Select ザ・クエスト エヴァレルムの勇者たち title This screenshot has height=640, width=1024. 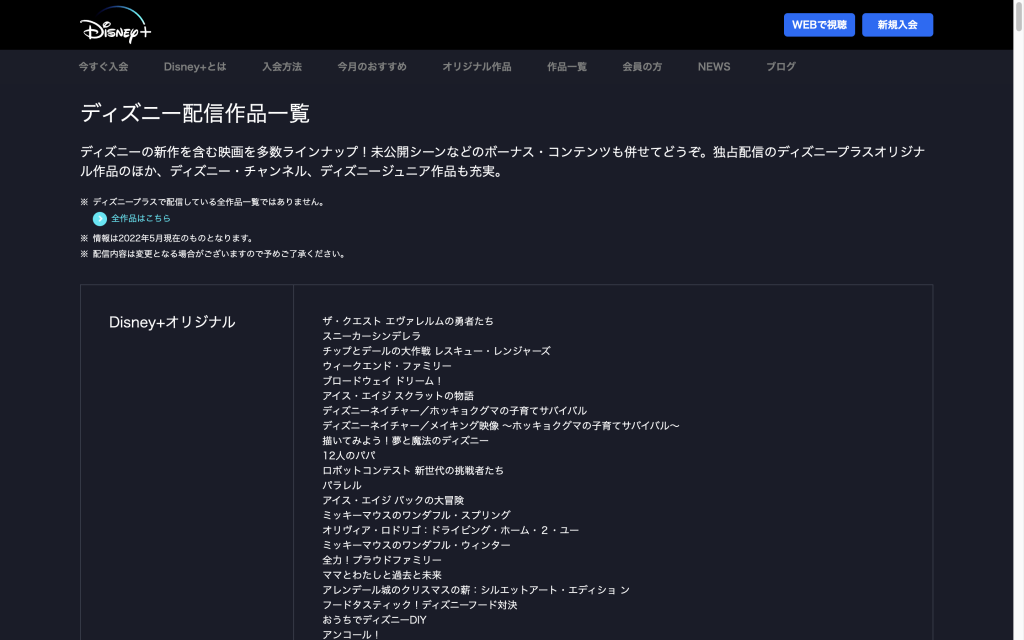click(x=408, y=321)
